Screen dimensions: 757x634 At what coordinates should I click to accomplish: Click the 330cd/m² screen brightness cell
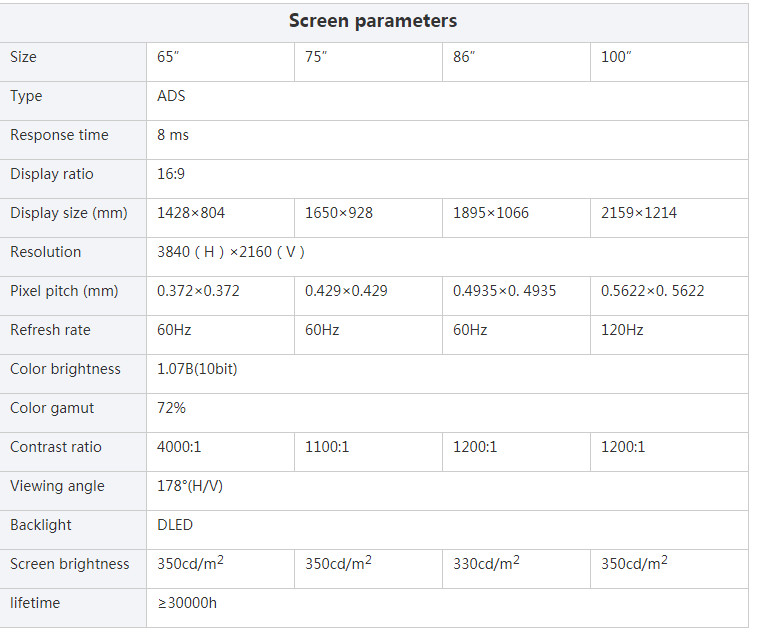point(486,564)
